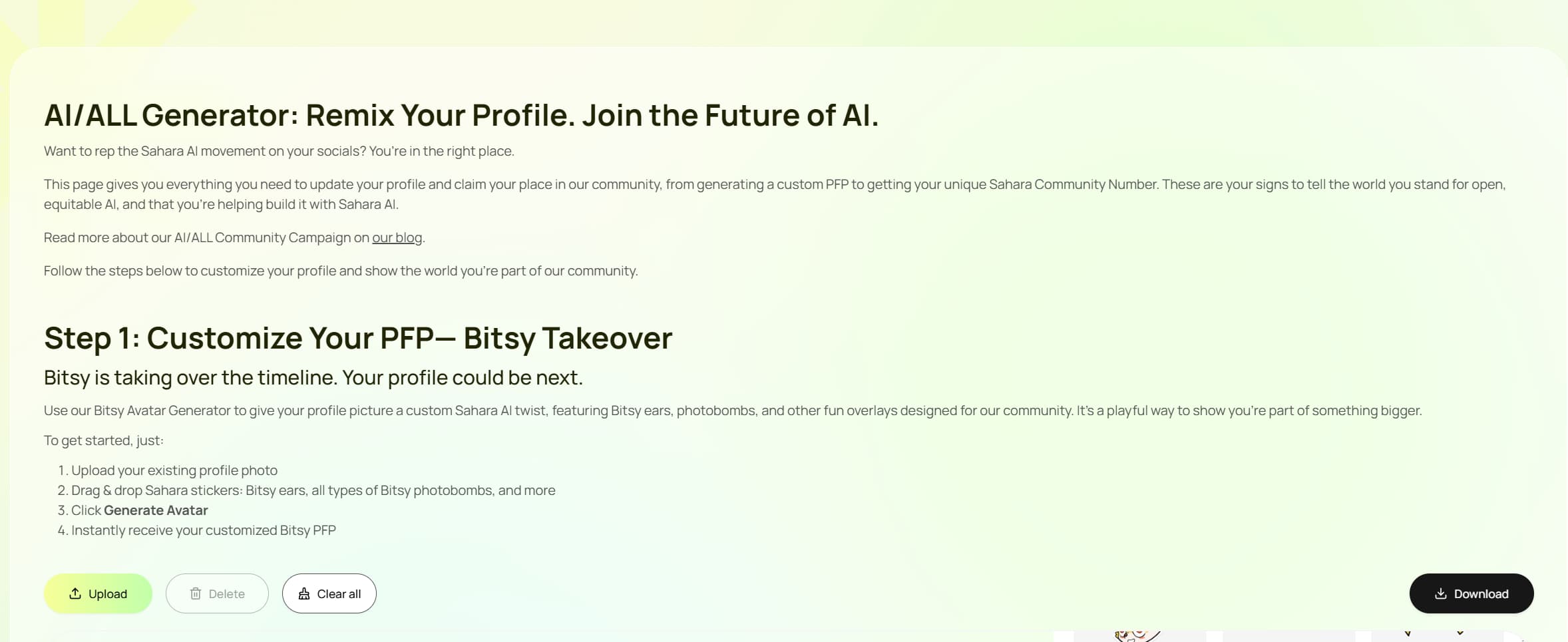Click the download tray icon
1568x642 pixels.
pos(1440,593)
